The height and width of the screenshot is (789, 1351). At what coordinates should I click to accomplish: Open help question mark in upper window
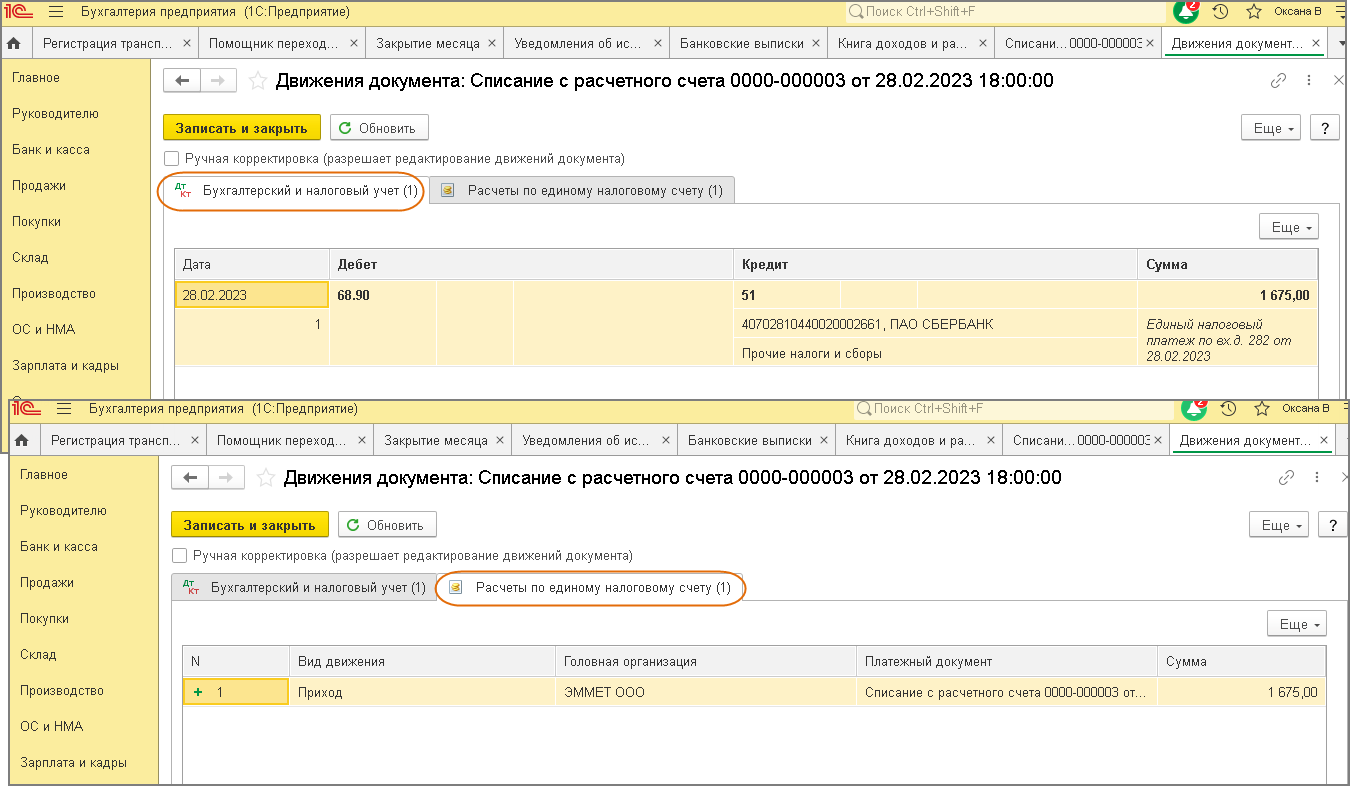point(1324,128)
